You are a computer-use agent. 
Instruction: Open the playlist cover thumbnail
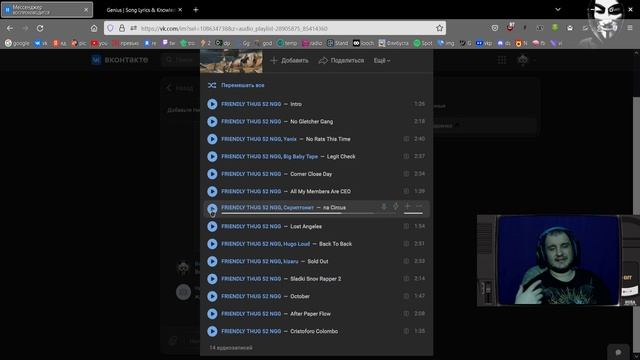231,61
